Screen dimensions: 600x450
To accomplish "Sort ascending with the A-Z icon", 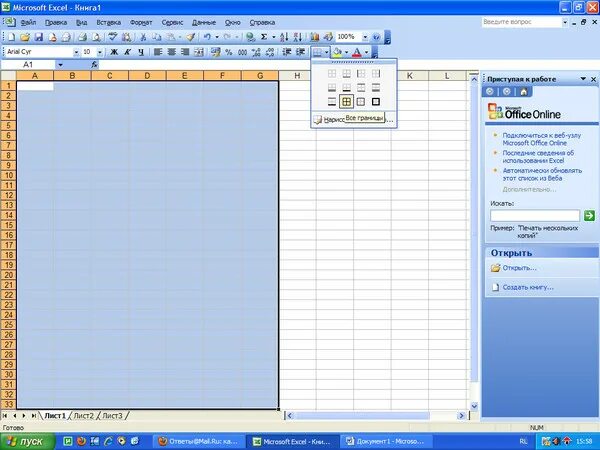I will [284, 37].
